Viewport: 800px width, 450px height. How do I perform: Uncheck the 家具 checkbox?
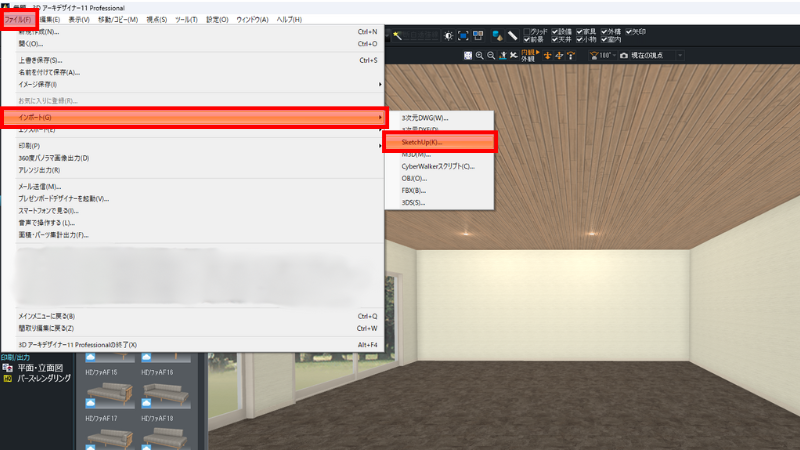[x=580, y=32]
